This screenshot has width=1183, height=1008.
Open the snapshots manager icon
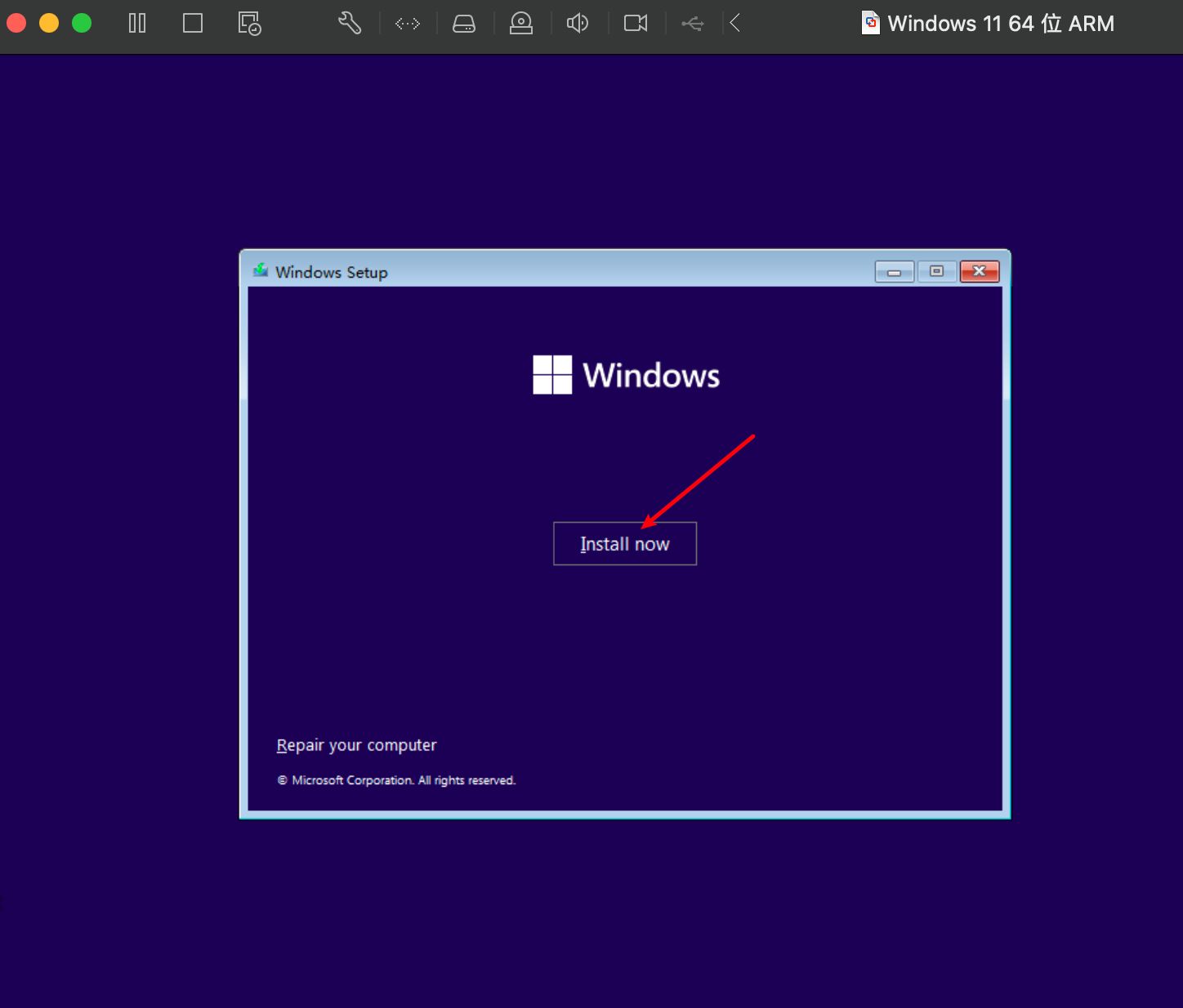(249, 23)
